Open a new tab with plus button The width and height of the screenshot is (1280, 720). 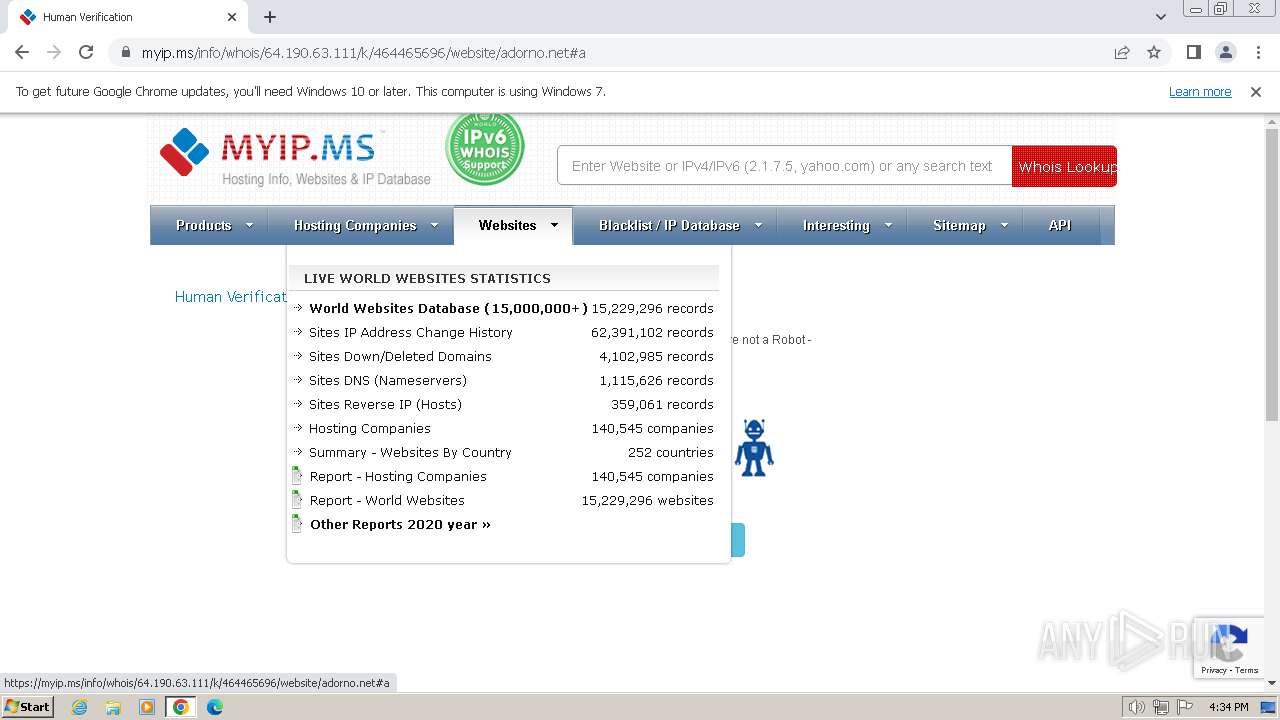(x=270, y=17)
